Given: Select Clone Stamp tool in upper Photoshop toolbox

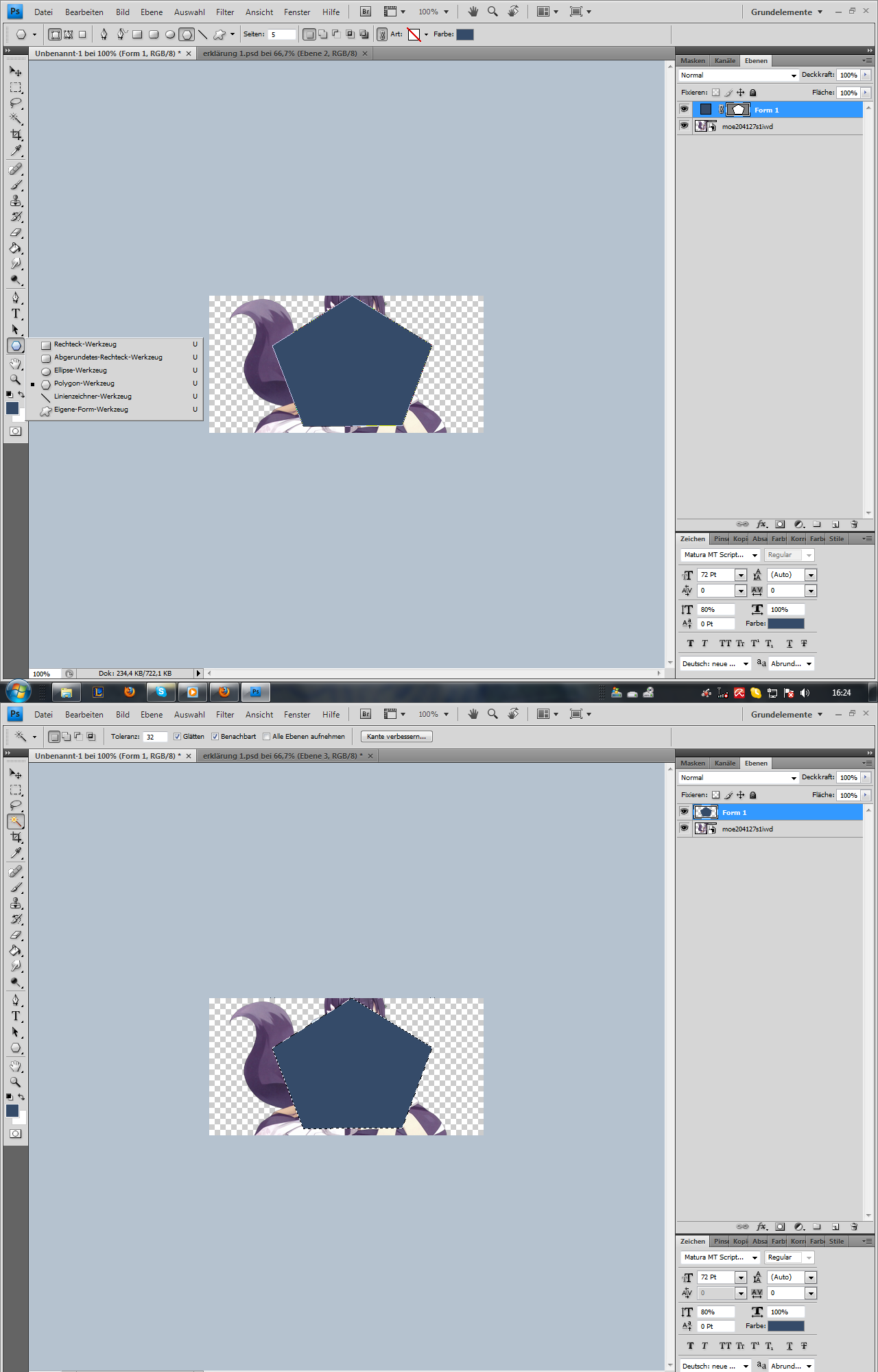Looking at the screenshot, I should coord(16,201).
